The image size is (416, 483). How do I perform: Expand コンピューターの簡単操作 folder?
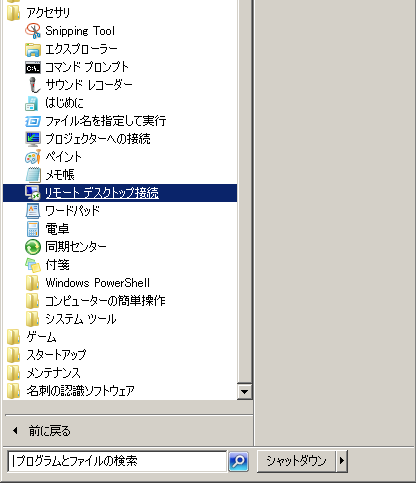pyautogui.click(x=96, y=301)
